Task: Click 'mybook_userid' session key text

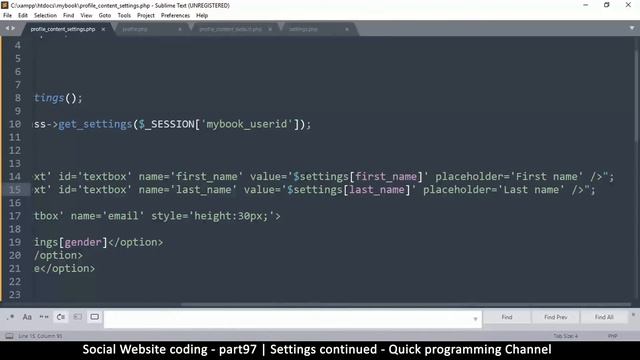Action: pos(247,124)
